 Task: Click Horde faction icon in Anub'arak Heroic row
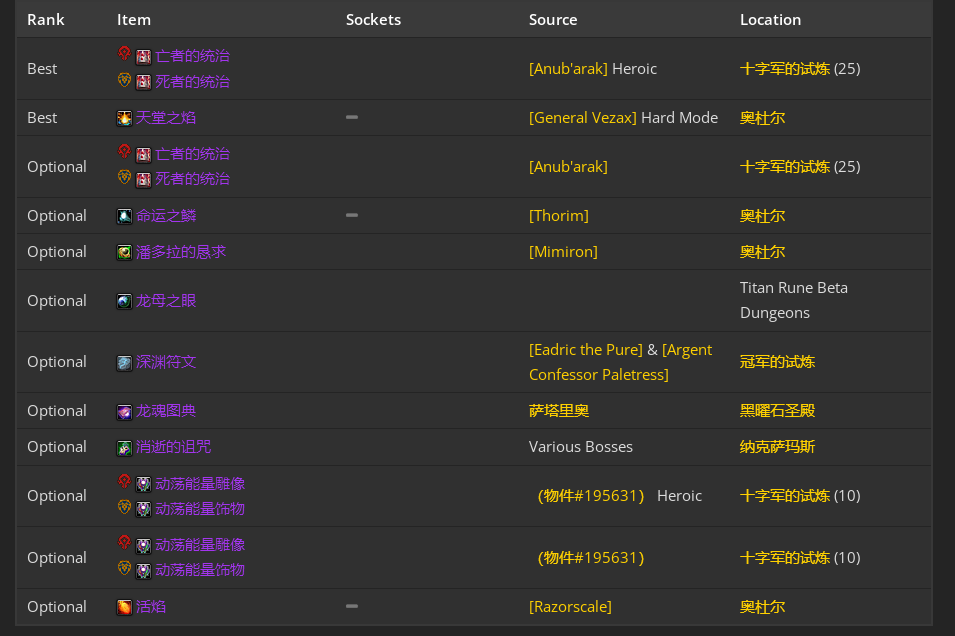(124, 54)
